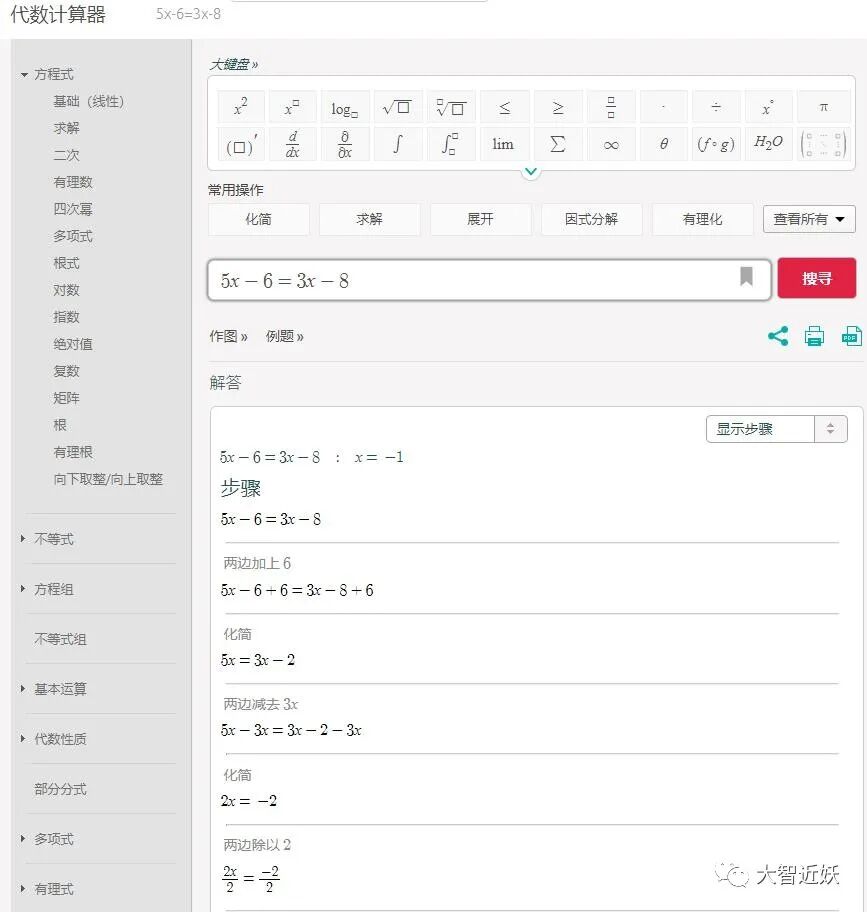Insert the fraction template
The height and width of the screenshot is (912, 867).
coord(611,107)
